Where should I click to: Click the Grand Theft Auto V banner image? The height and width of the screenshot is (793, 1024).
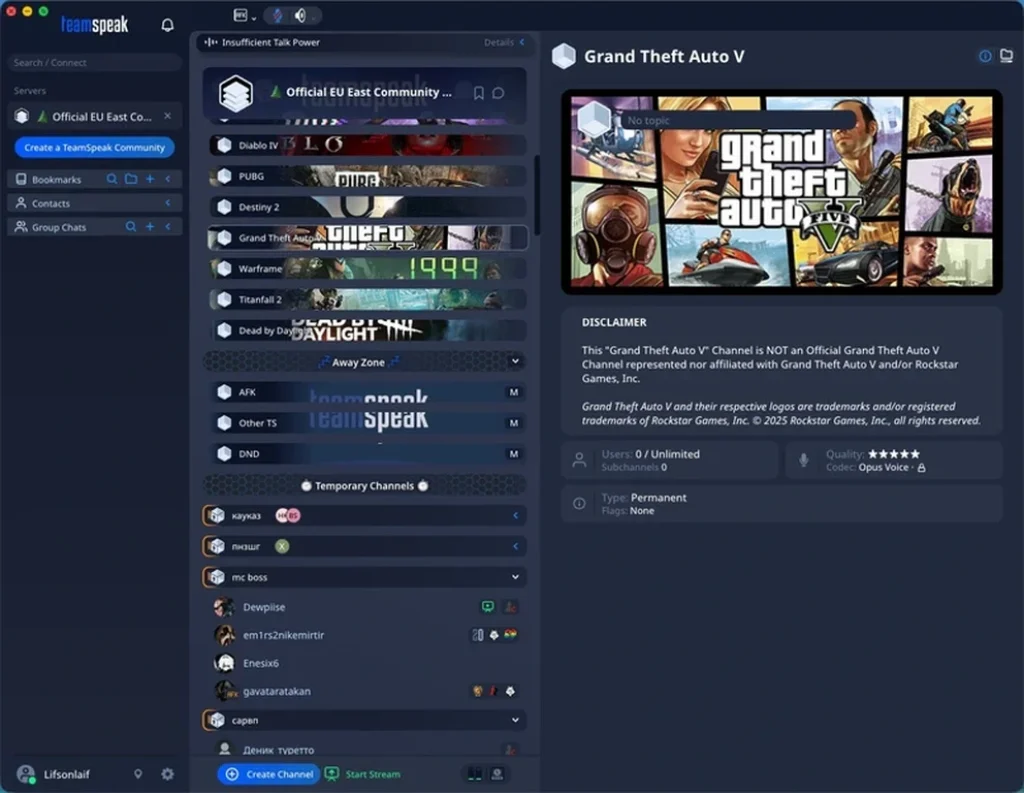[782, 191]
